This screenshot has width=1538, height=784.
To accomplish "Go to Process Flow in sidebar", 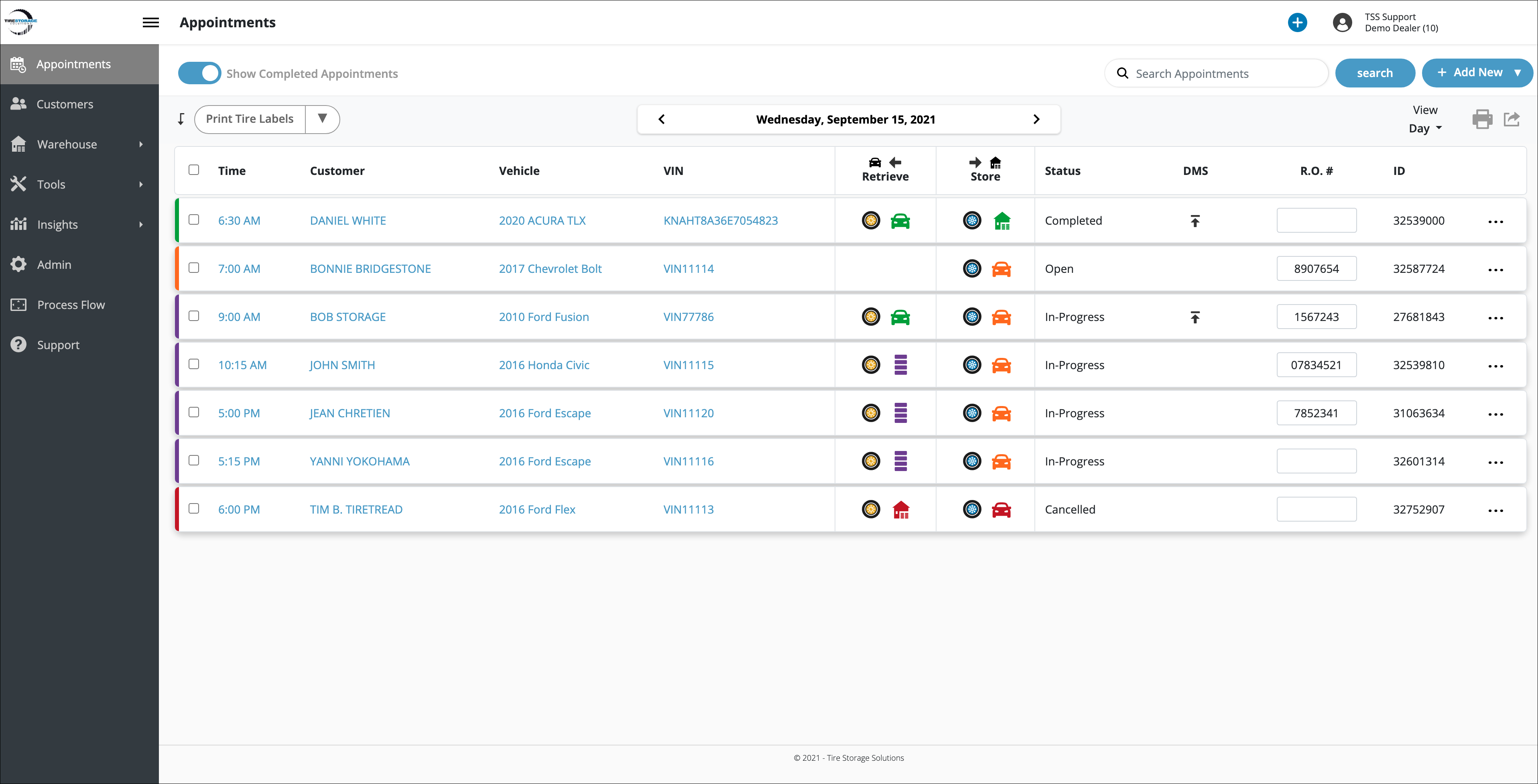I will pyautogui.click(x=71, y=305).
